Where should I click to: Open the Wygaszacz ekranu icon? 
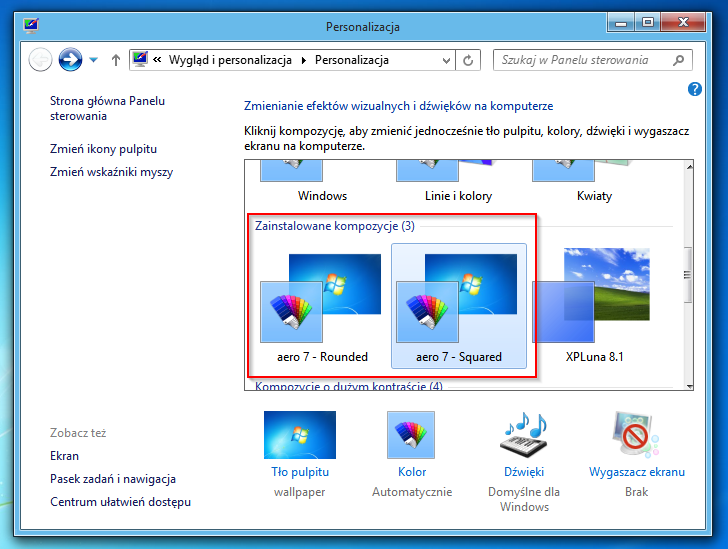click(x=636, y=435)
